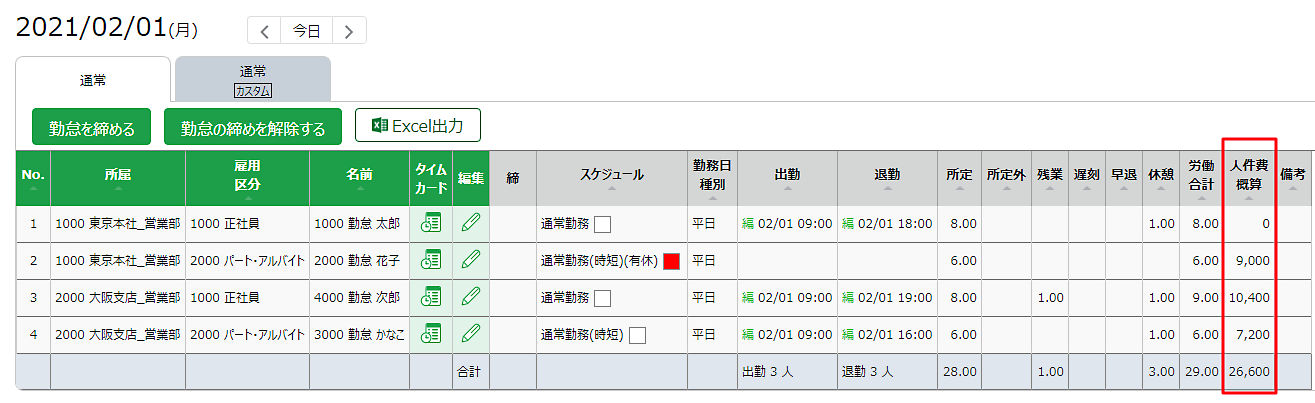This screenshot has width=1315, height=403.
Task: Go to next day arrow
Action: 348,31
